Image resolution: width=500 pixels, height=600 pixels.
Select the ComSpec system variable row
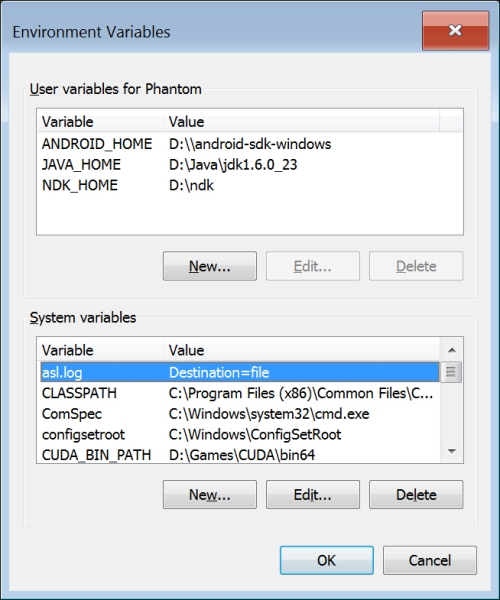239,414
